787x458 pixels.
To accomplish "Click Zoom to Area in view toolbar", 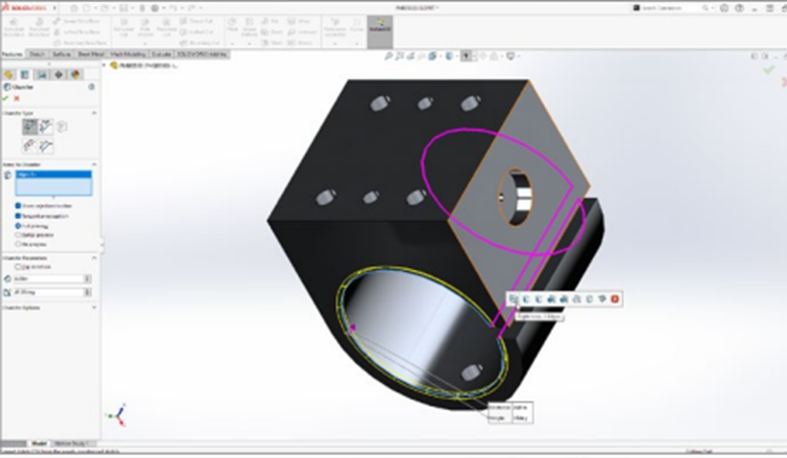I will pyautogui.click(x=400, y=56).
